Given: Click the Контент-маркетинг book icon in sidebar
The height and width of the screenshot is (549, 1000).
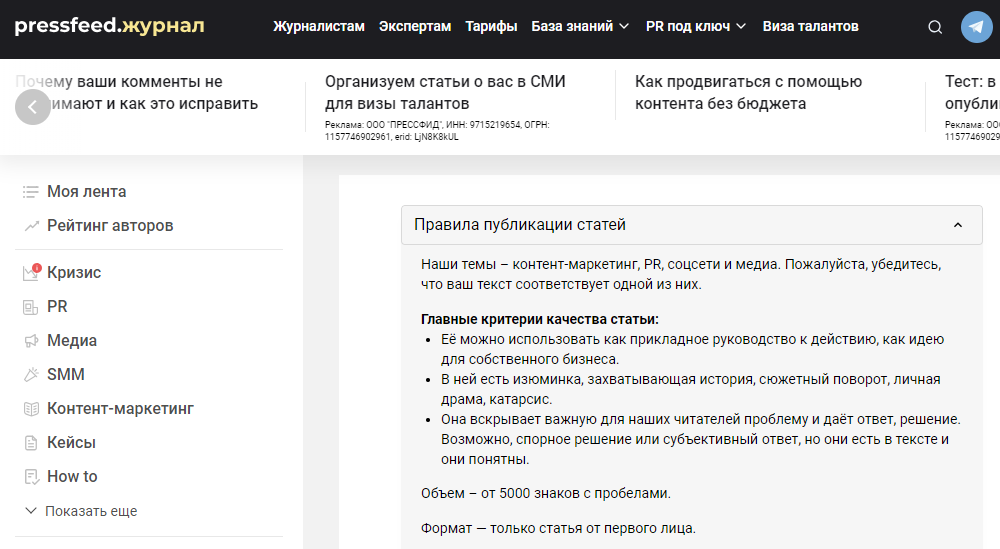Looking at the screenshot, I should coord(31,409).
